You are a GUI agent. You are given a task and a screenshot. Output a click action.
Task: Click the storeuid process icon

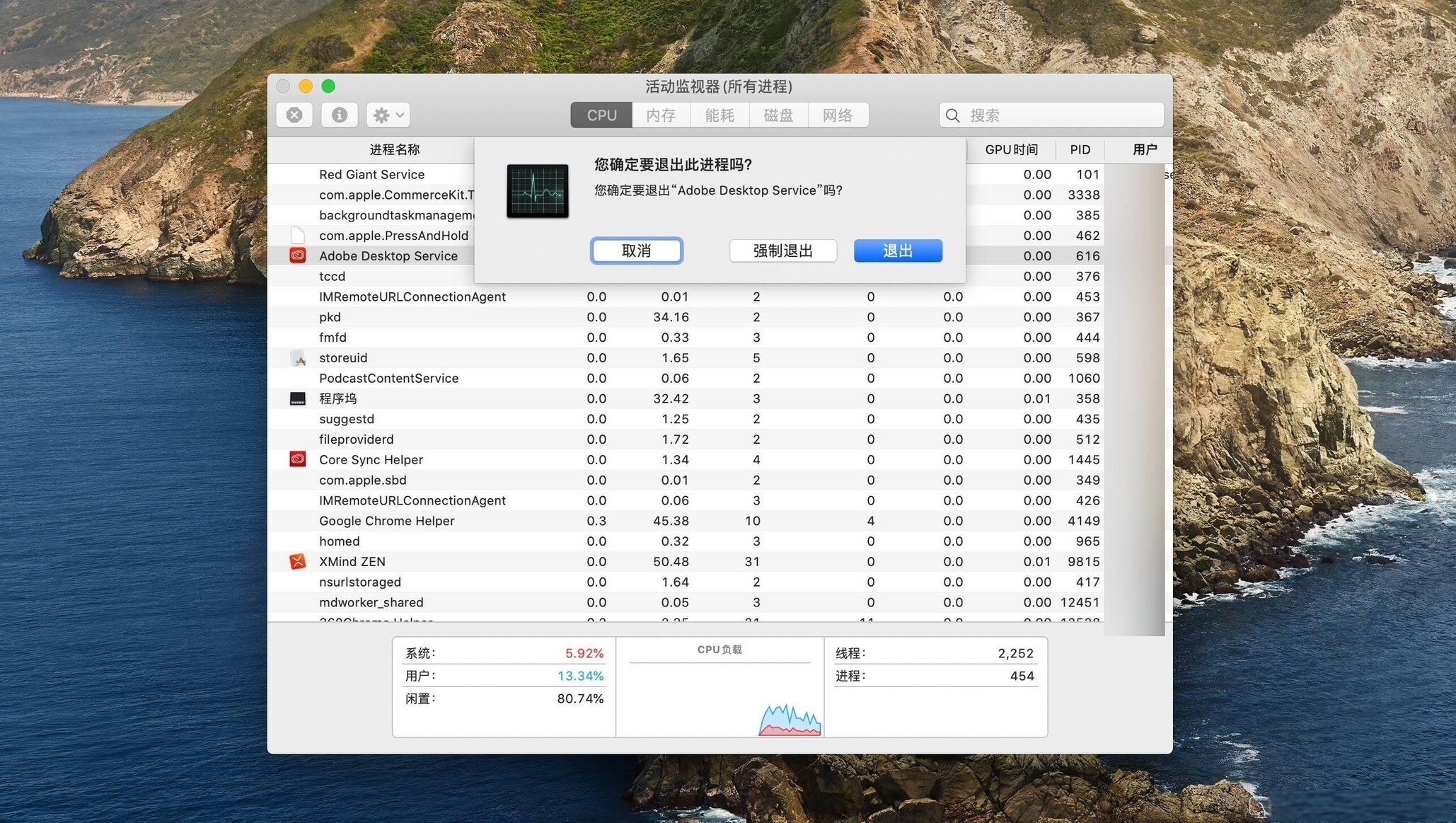click(x=298, y=358)
